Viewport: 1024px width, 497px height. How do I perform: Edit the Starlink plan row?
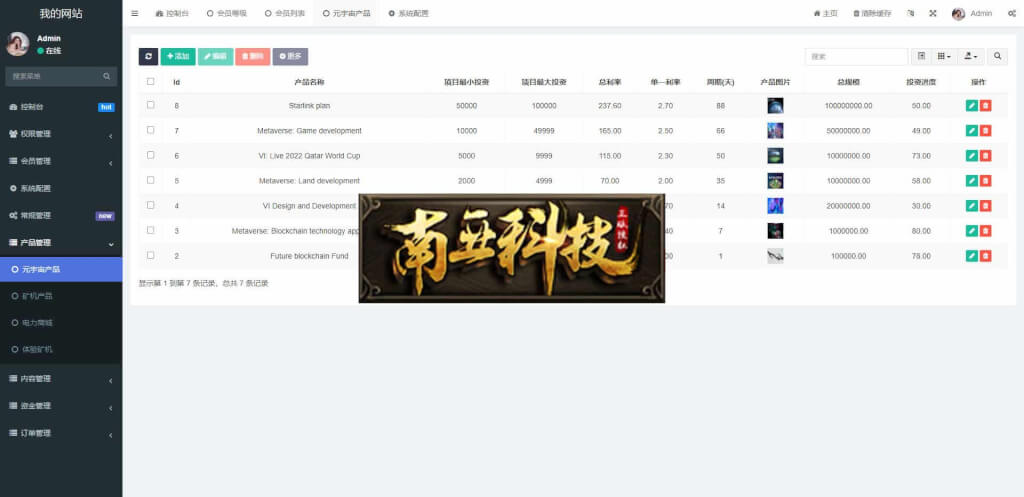(x=972, y=106)
